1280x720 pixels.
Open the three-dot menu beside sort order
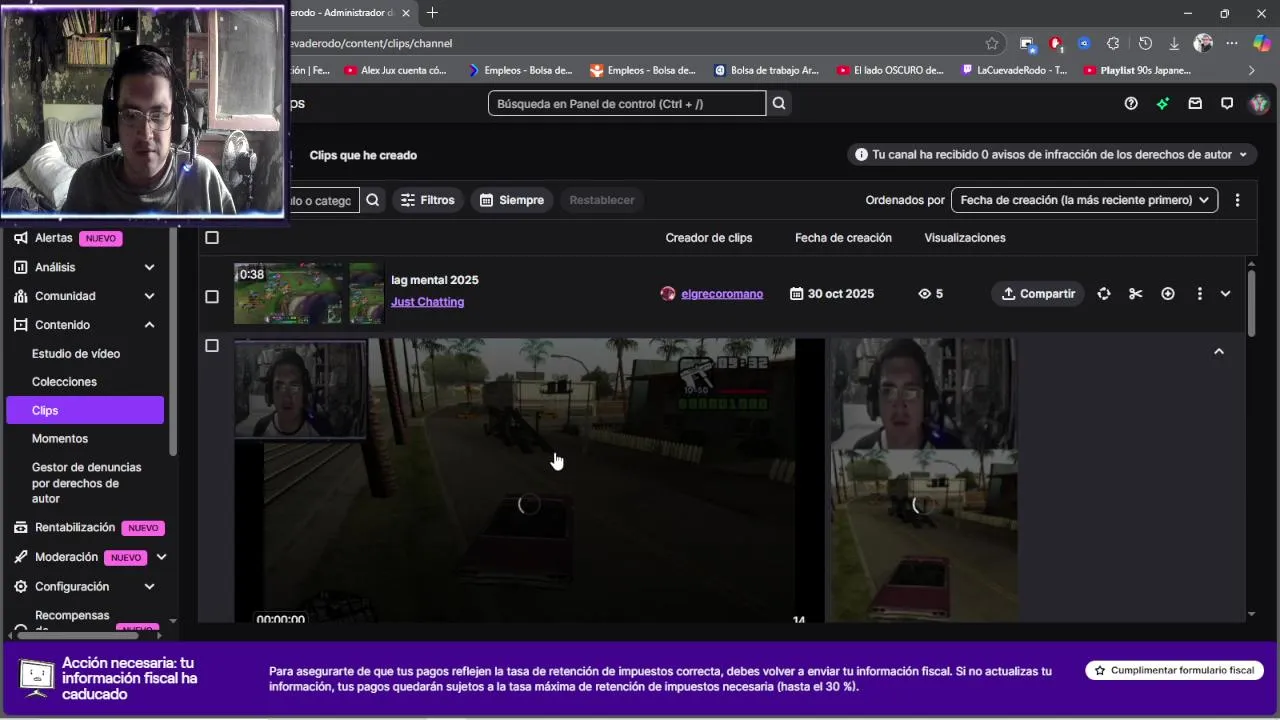[1237, 200]
